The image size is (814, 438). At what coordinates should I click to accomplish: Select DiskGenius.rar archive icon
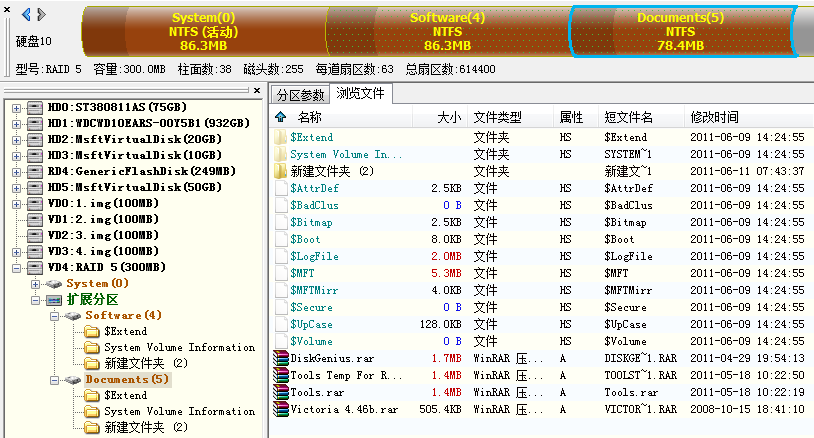tap(281, 359)
